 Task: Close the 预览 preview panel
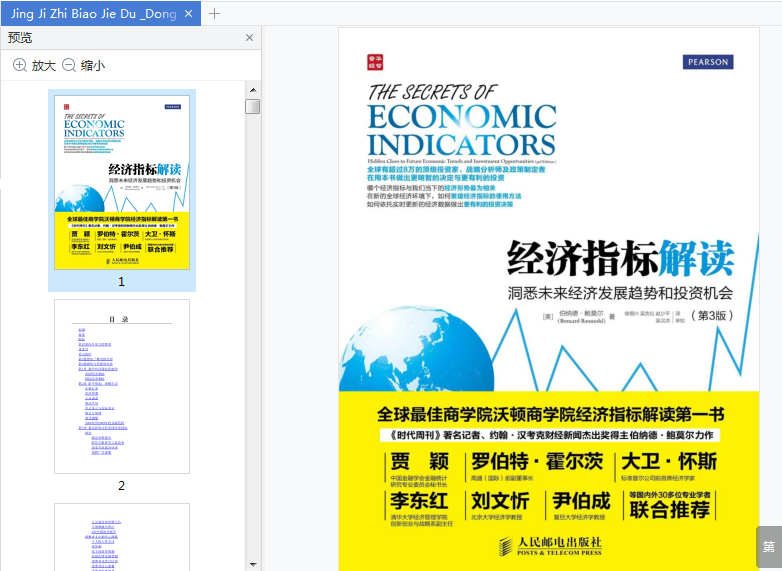(x=249, y=38)
